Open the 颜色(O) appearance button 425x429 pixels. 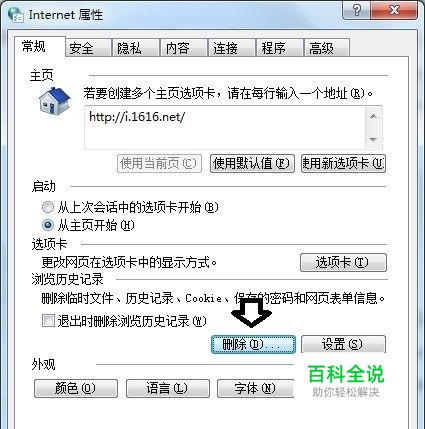tap(76, 388)
